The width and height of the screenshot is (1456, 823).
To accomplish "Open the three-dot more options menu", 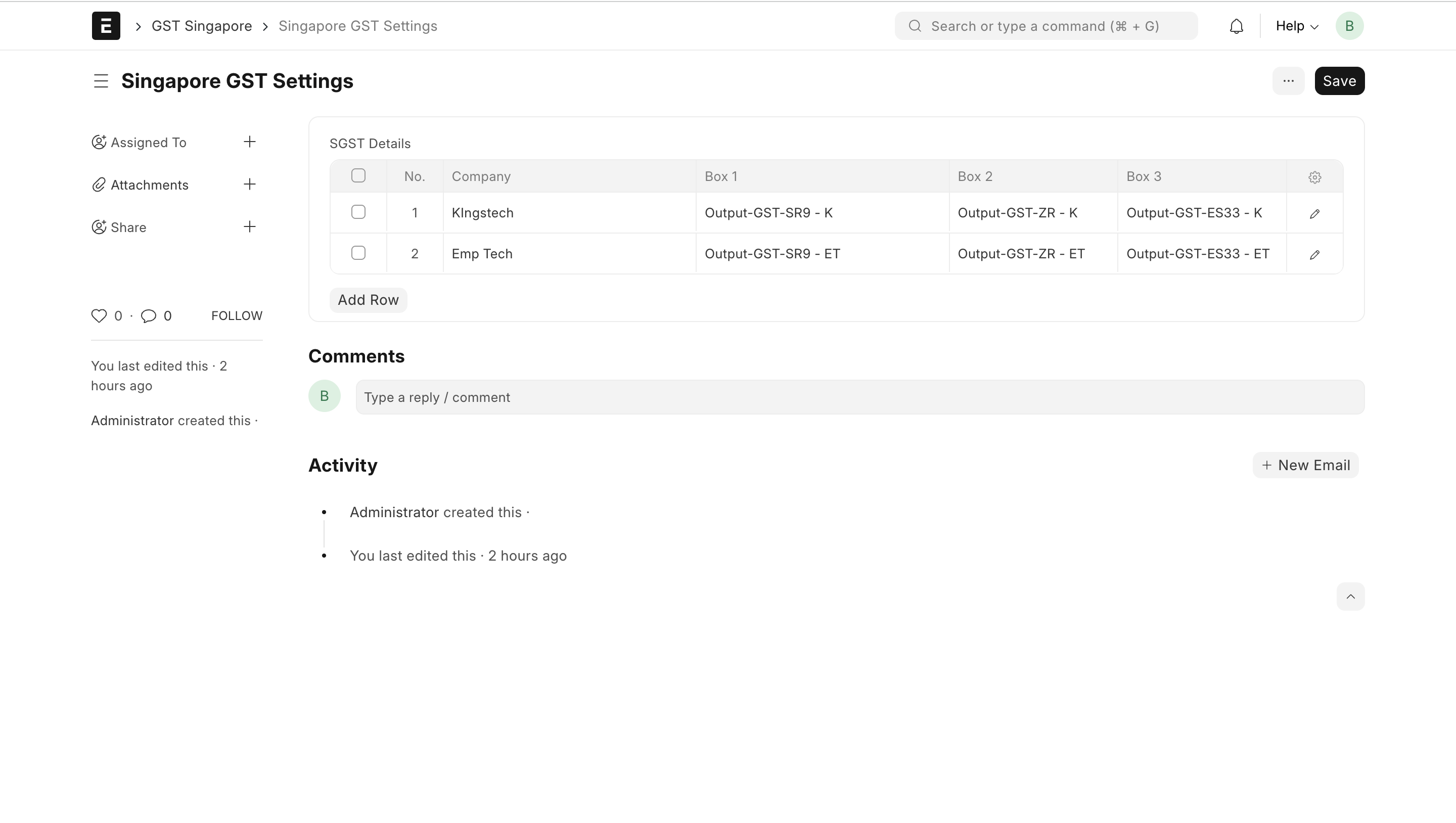I will [1288, 81].
